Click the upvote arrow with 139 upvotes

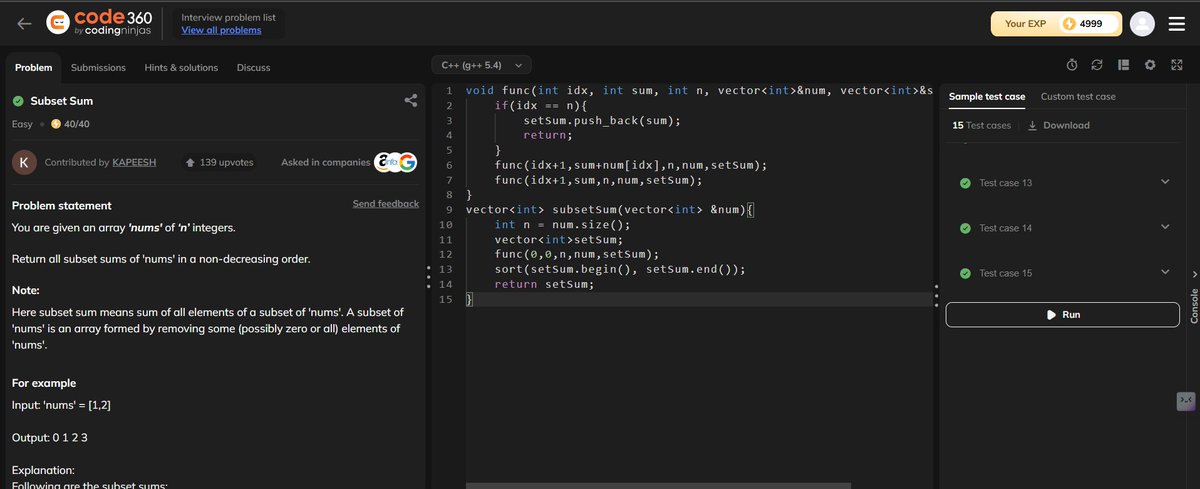pyautogui.click(x=189, y=162)
